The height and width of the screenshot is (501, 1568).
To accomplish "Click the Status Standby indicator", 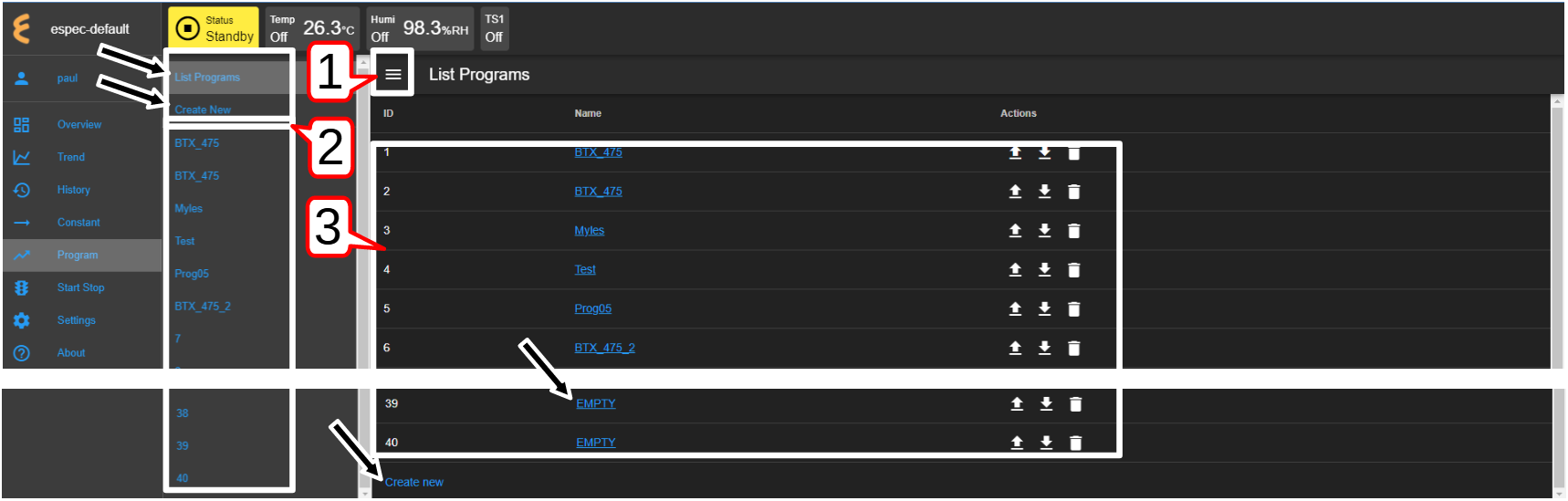I will [214, 28].
